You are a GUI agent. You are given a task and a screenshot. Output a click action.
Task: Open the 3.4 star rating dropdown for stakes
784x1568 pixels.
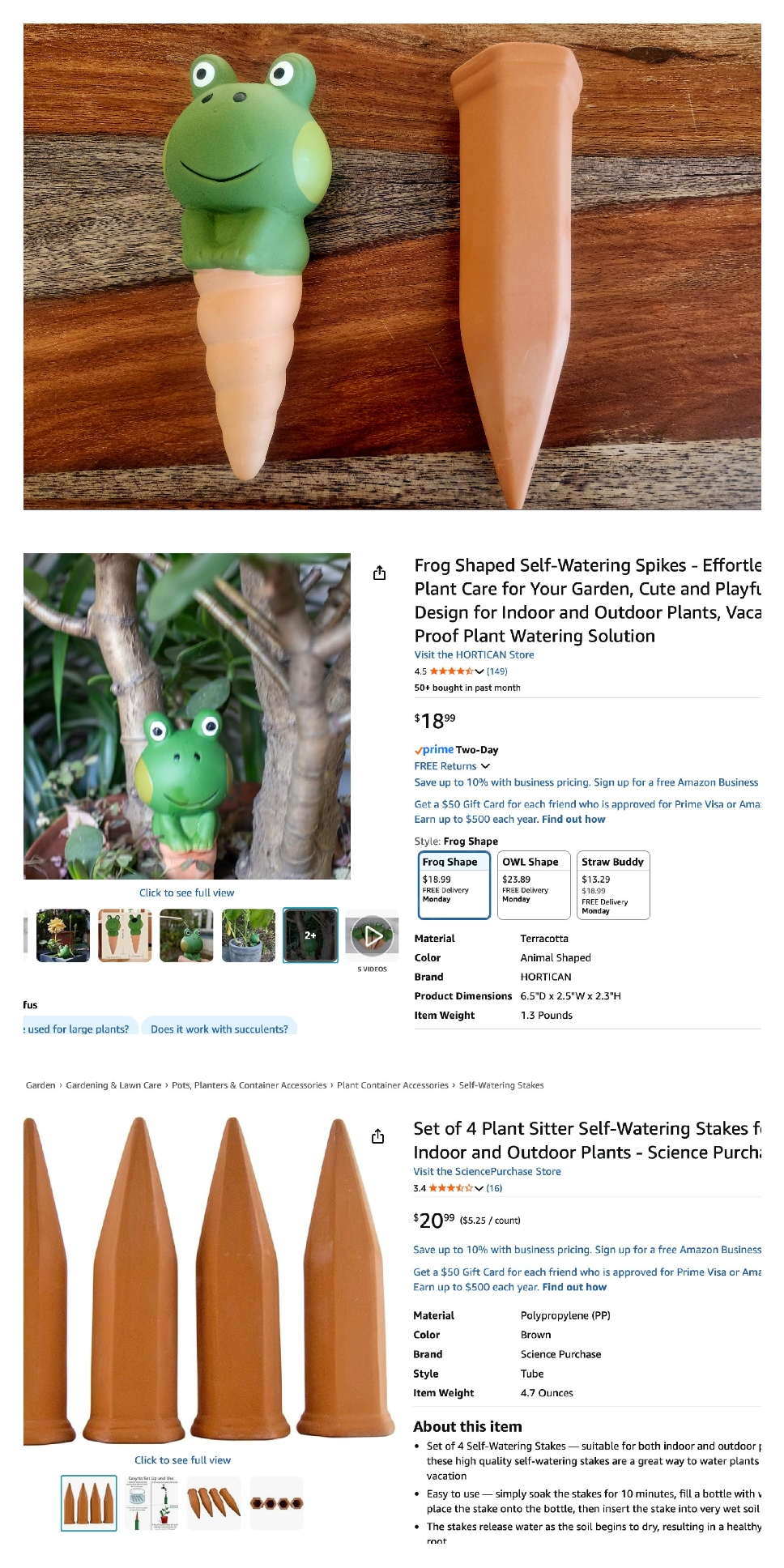click(x=456, y=1188)
